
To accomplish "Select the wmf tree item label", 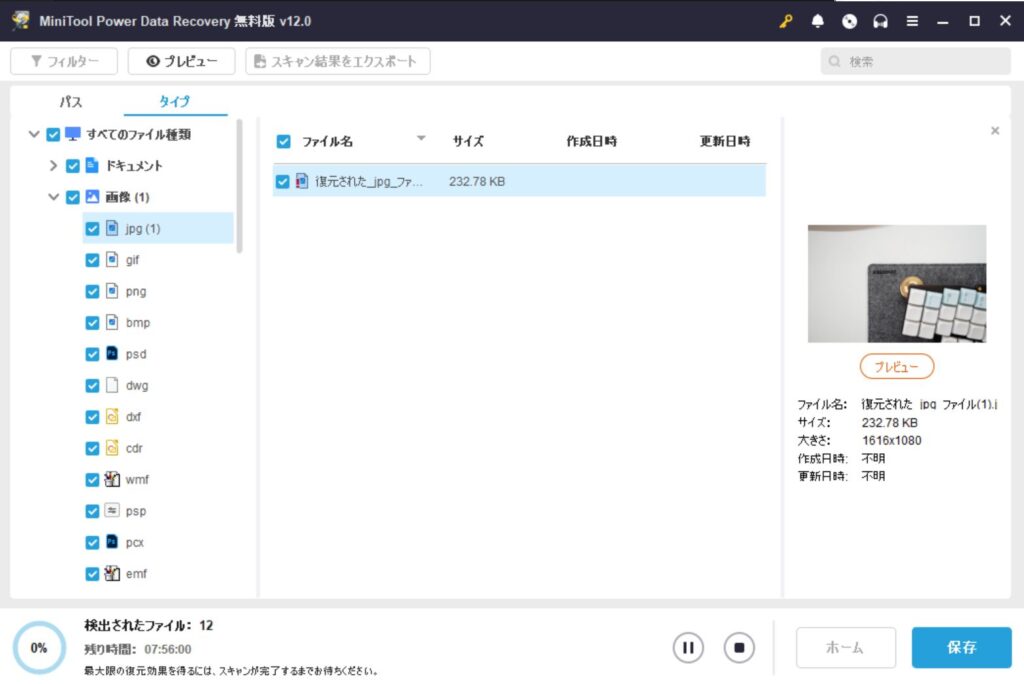I will [137, 480].
